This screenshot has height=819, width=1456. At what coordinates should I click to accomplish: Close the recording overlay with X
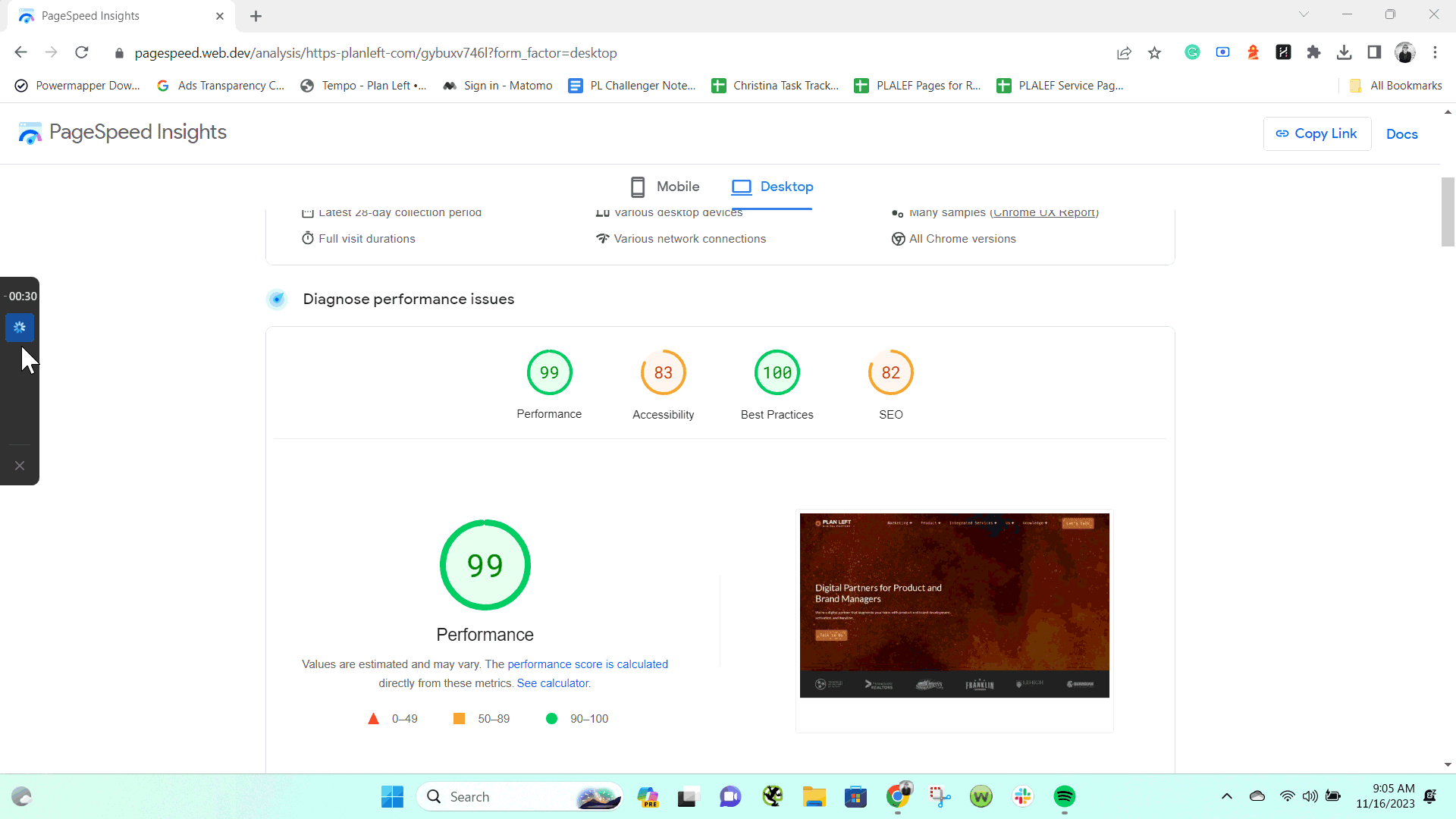coord(20,466)
